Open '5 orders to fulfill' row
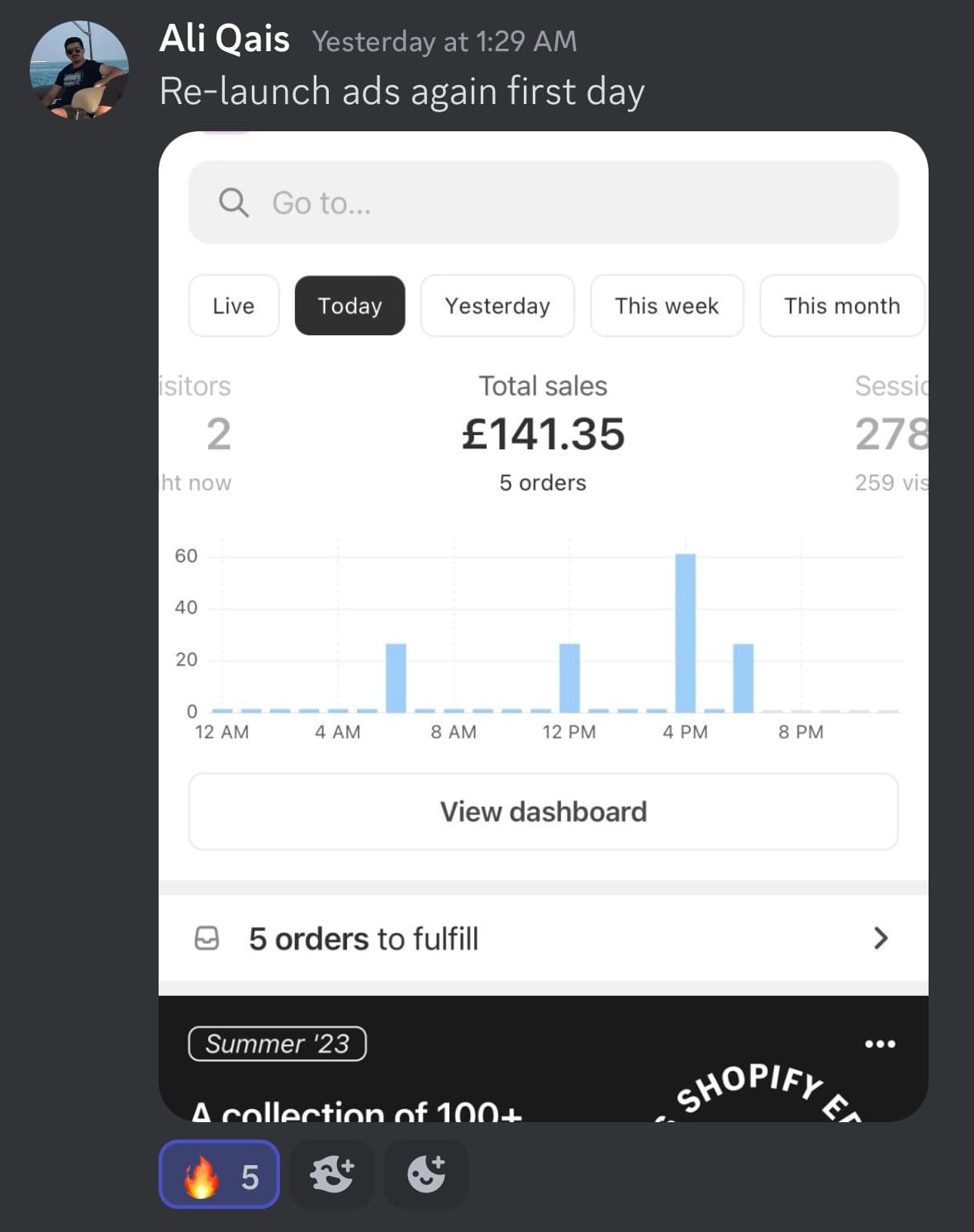The image size is (974, 1232). click(x=543, y=939)
